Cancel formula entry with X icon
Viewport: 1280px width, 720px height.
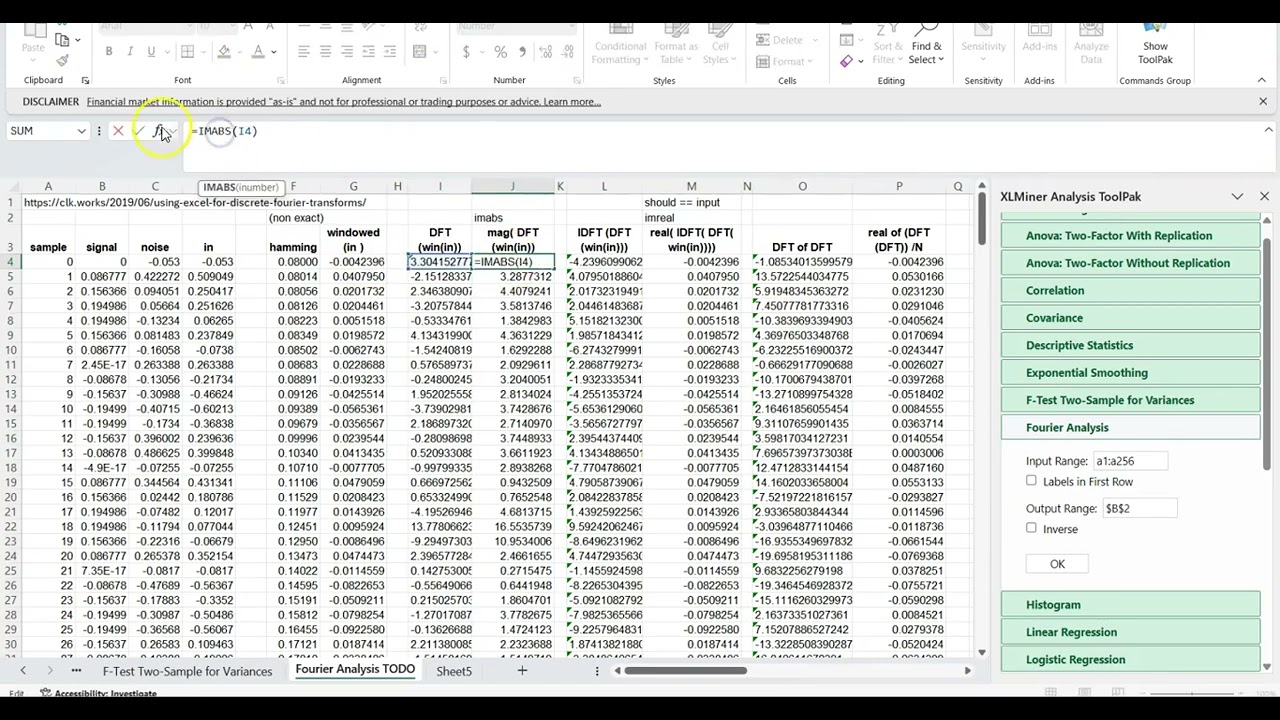point(118,131)
